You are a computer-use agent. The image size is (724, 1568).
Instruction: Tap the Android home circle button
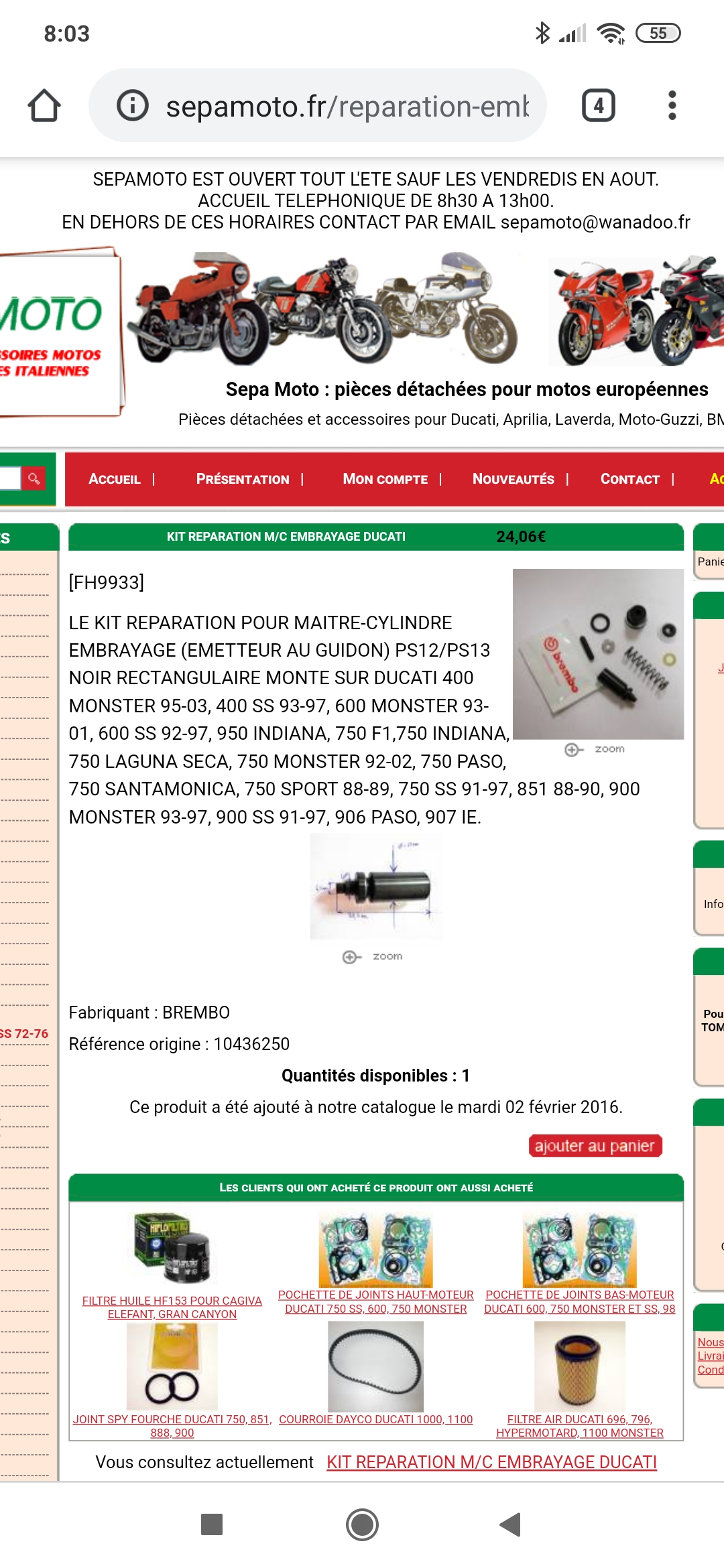tap(362, 1524)
